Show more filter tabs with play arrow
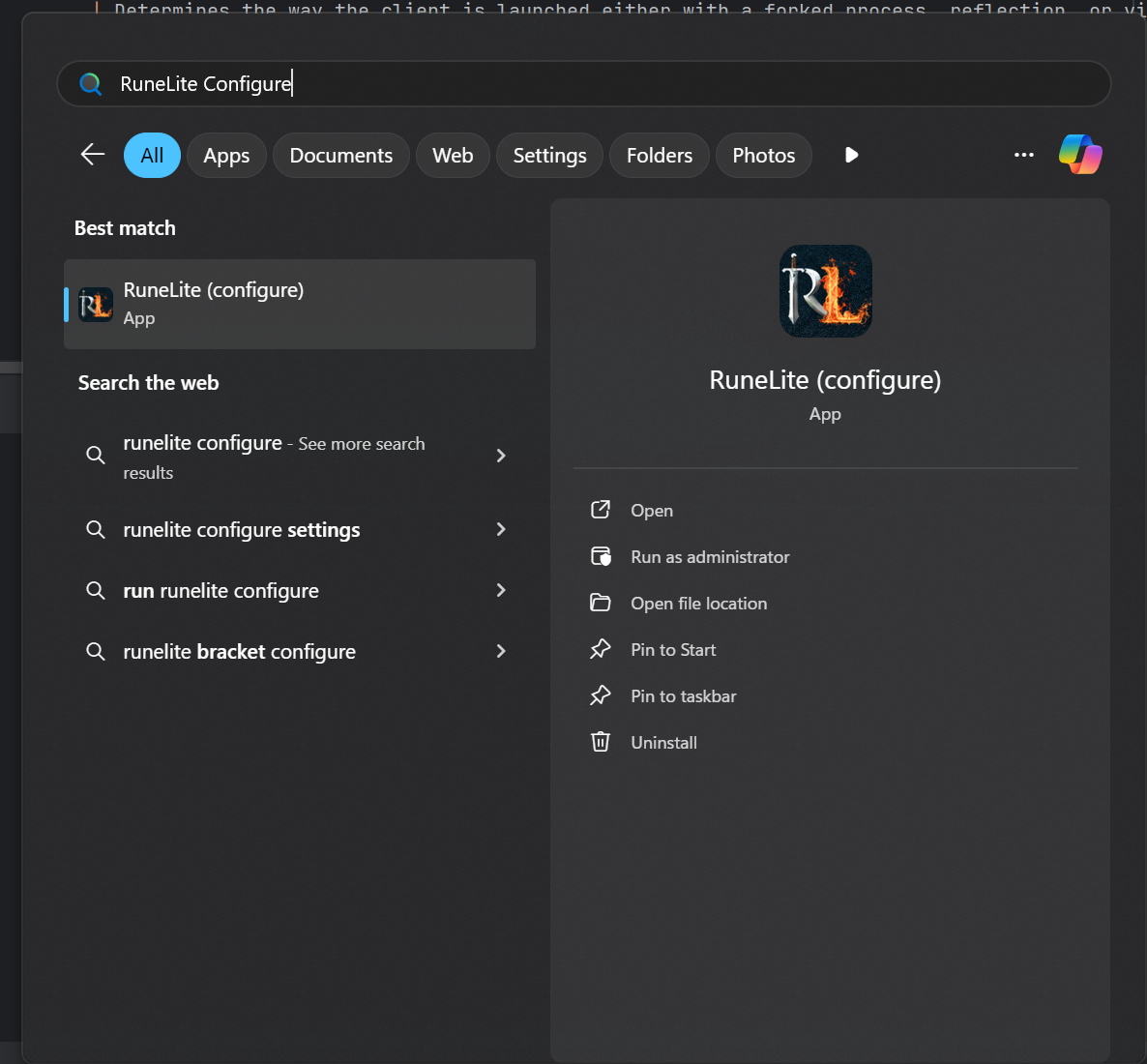This screenshot has width=1147, height=1064. click(851, 155)
